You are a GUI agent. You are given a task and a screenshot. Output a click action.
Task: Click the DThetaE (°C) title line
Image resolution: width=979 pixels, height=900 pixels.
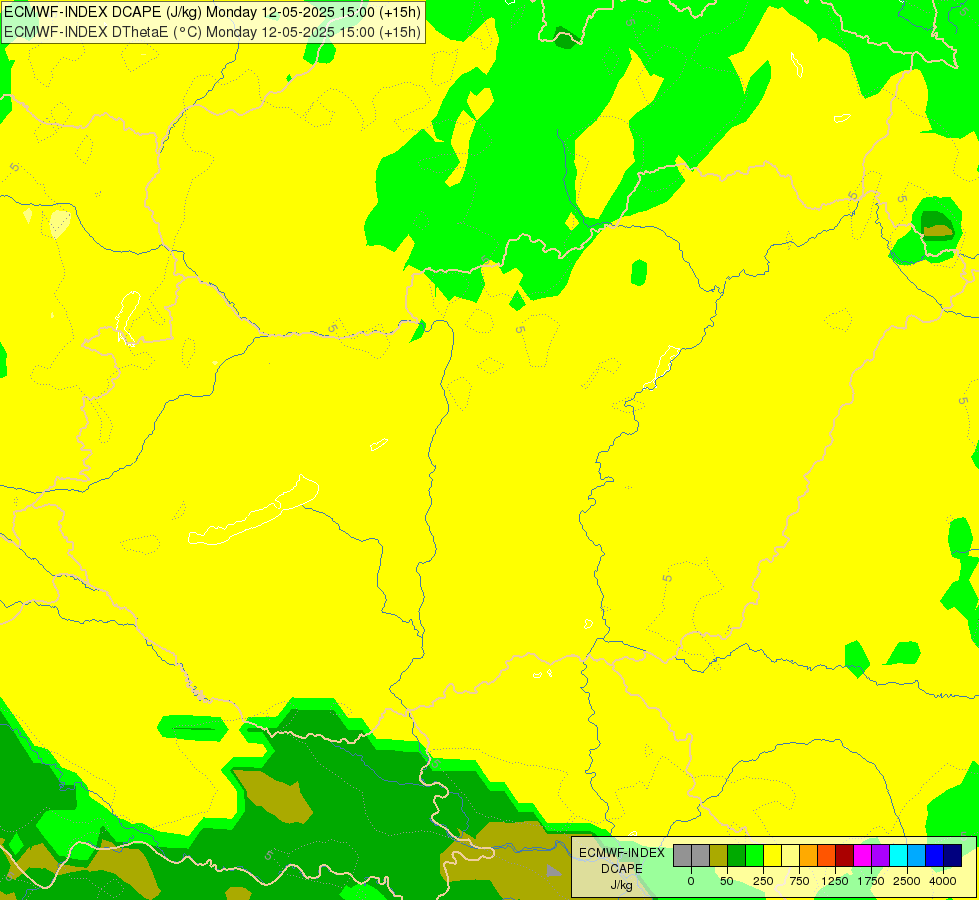(212, 32)
